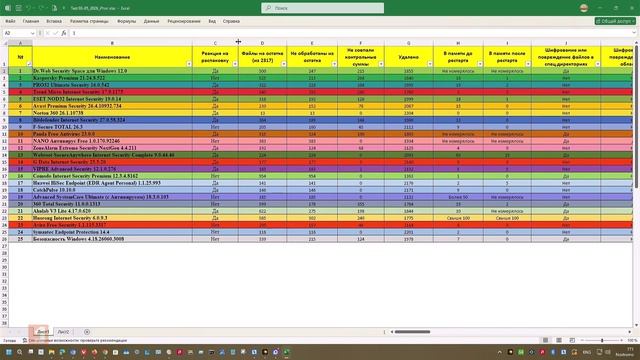Switch to Page Break Preview in the status bar
The width and height of the screenshot is (640, 360).
click(572, 340)
